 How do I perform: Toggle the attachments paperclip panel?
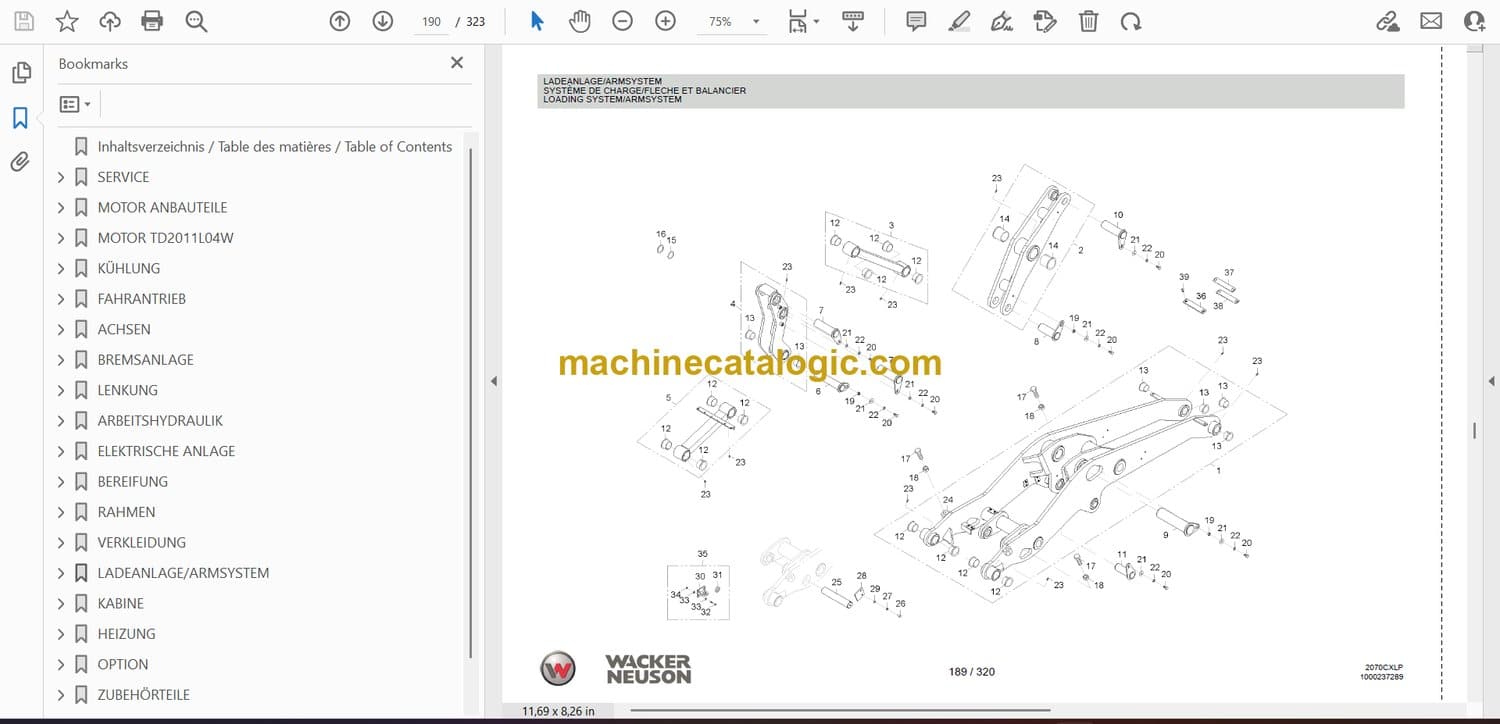click(x=20, y=162)
